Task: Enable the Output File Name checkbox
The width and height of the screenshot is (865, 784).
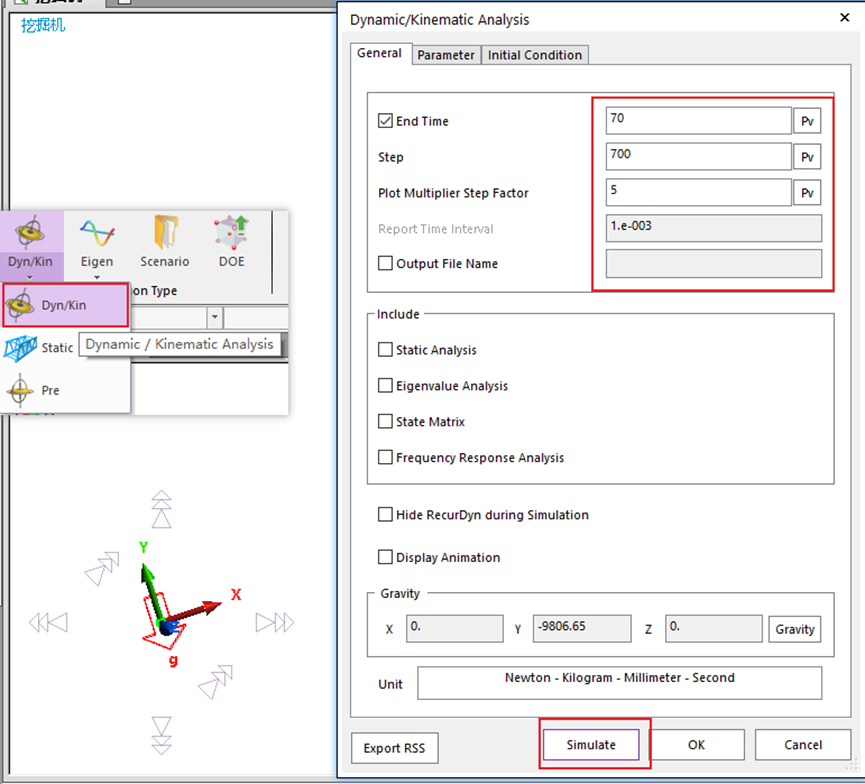Action: coord(385,263)
